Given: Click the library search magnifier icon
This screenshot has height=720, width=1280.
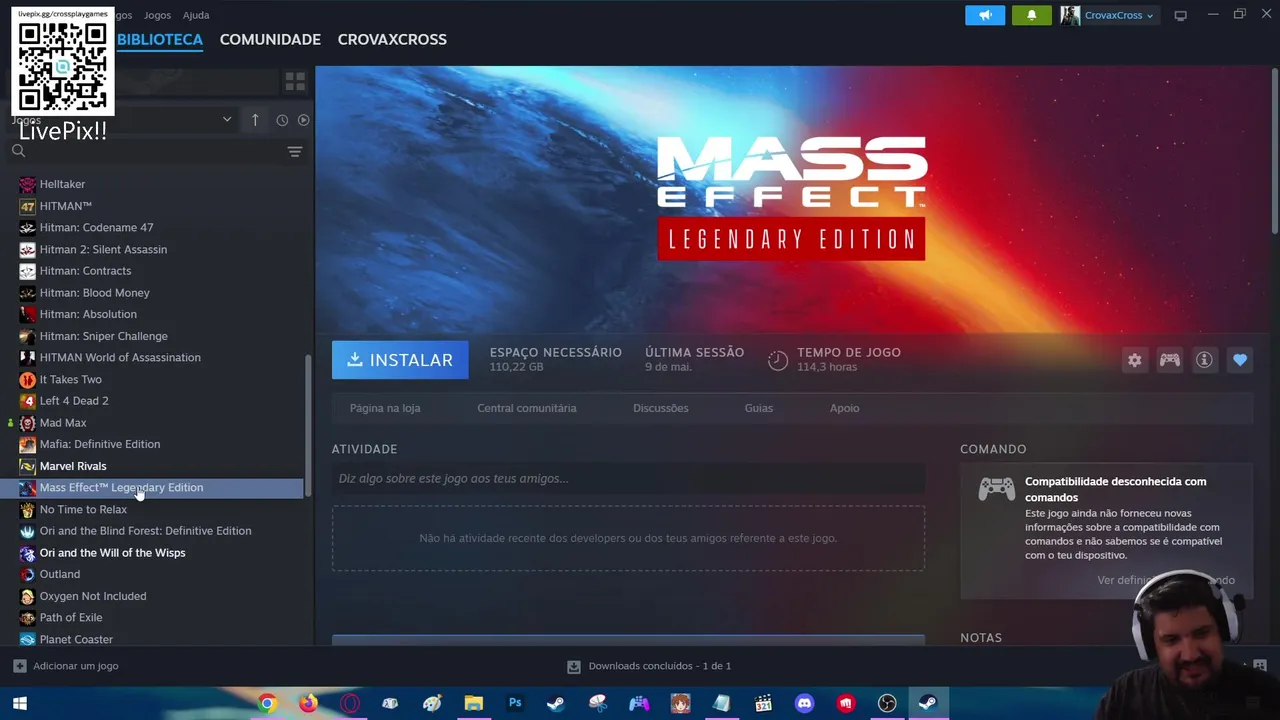Looking at the screenshot, I should tap(18, 151).
